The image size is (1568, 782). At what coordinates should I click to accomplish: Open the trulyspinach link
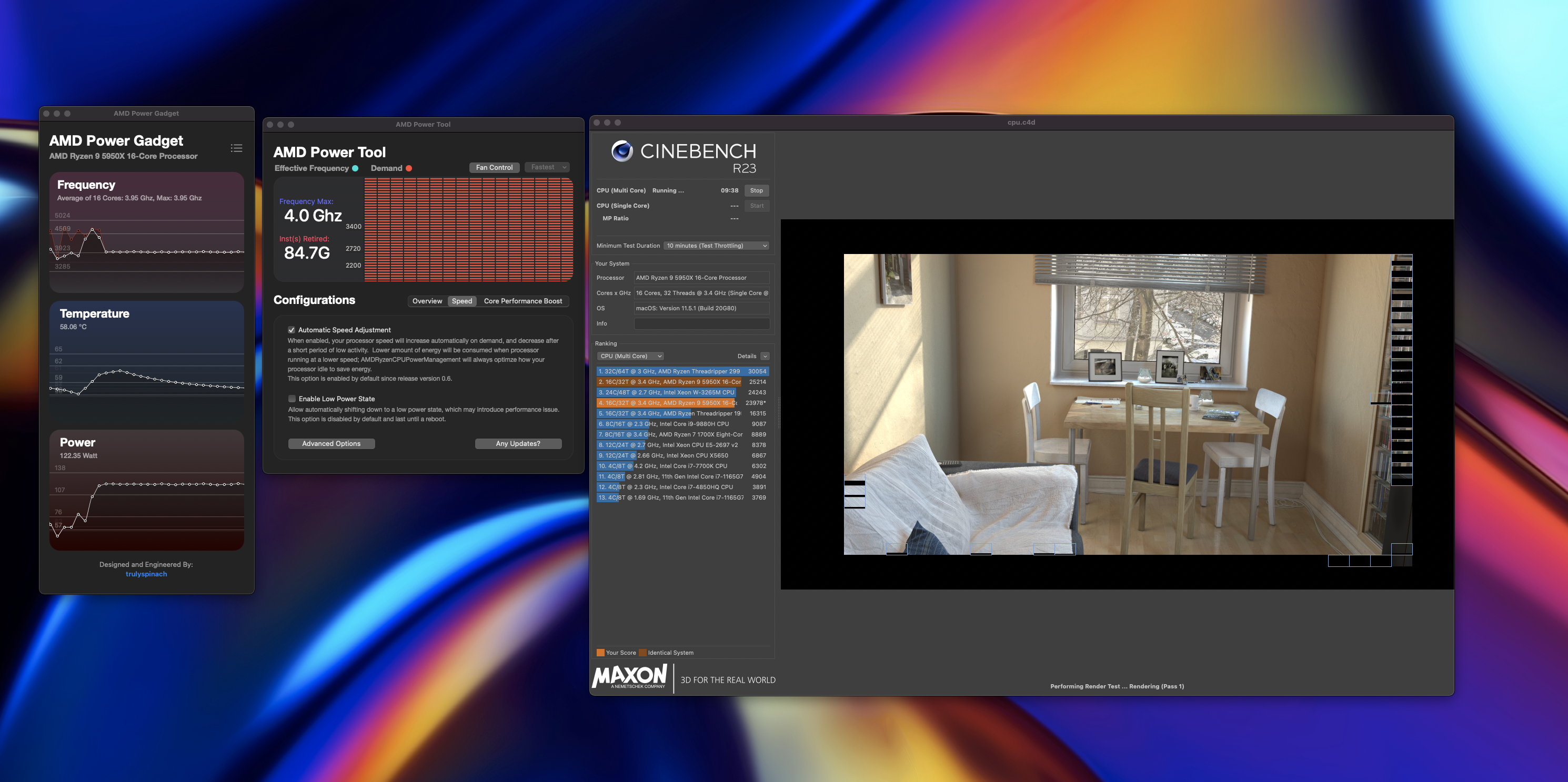(x=146, y=574)
